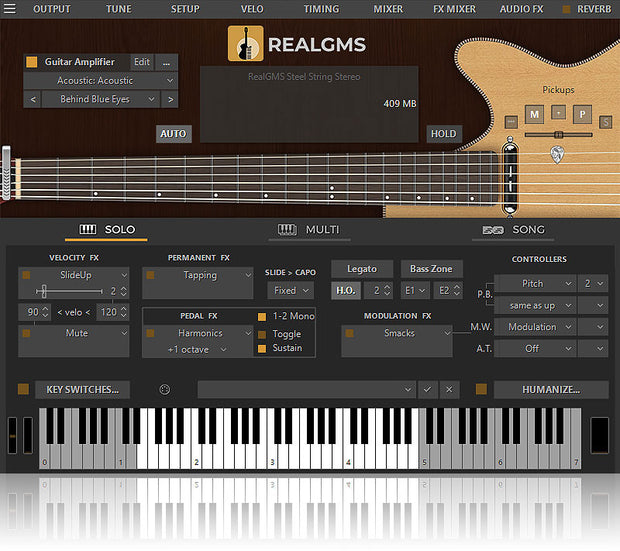Enable the Tapping permanent FX
The image size is (620, 551).
151,275
